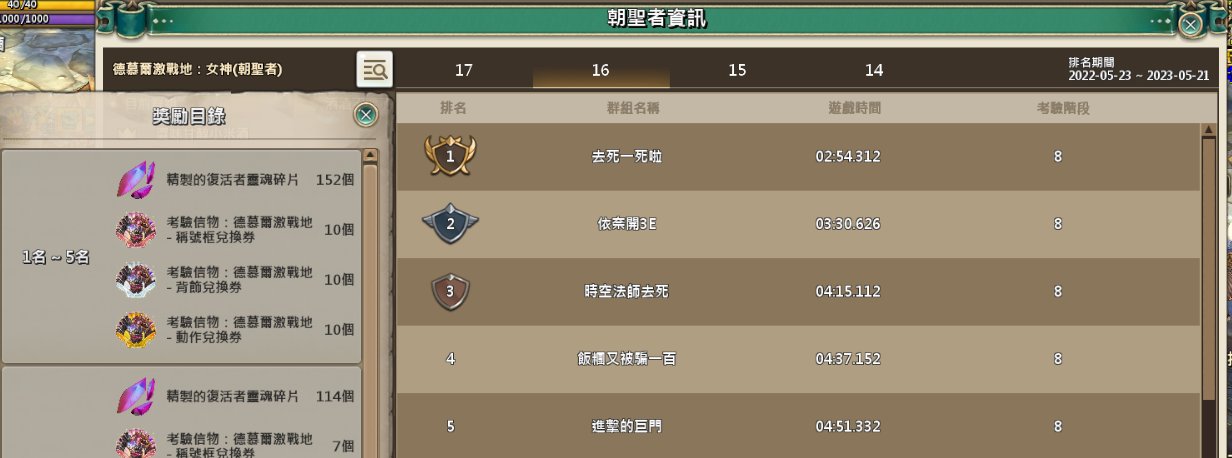This screenshot has height=458, width=1232.
Task: Select the bronze rank 3 badge
Action: point(450,291)
